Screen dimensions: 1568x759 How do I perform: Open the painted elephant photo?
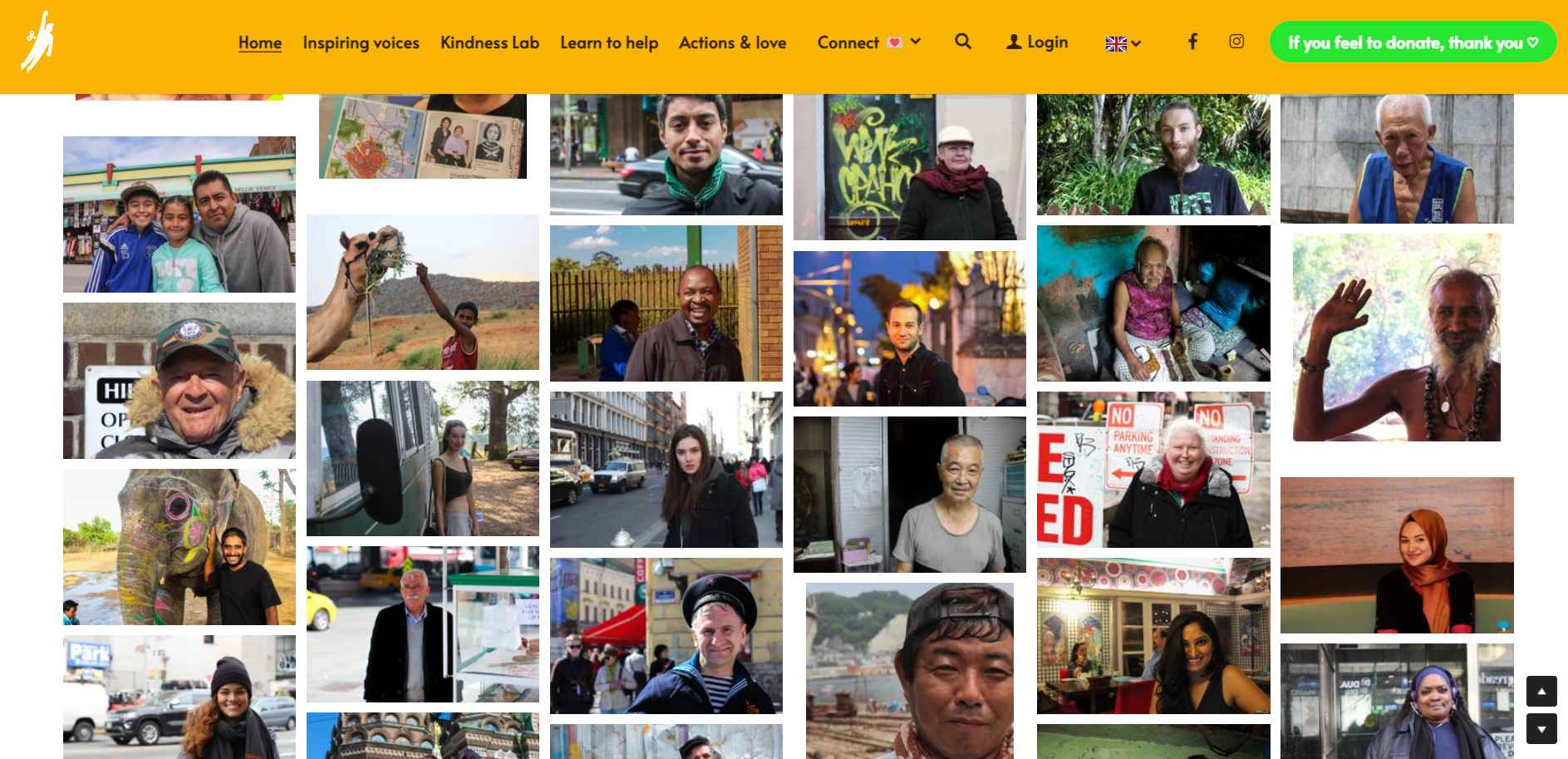179,547
